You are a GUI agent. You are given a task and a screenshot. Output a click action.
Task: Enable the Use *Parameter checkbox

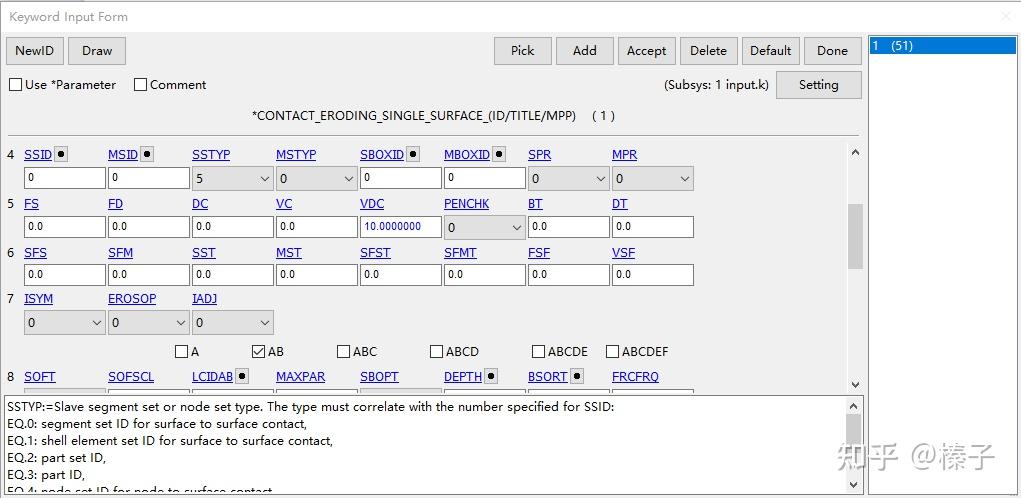pos(16,85)
